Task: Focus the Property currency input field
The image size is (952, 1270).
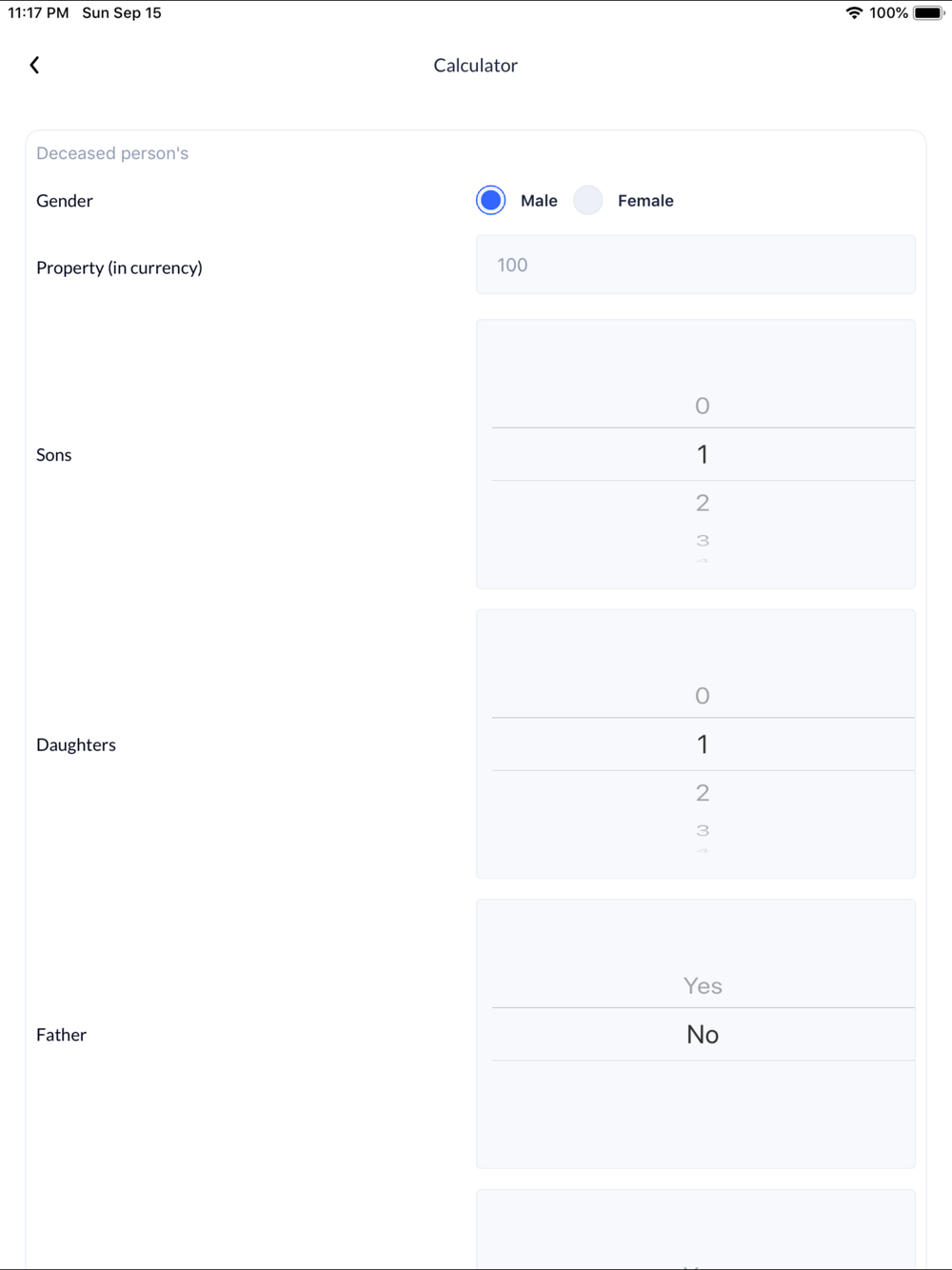Action: [x=695, y=265]
